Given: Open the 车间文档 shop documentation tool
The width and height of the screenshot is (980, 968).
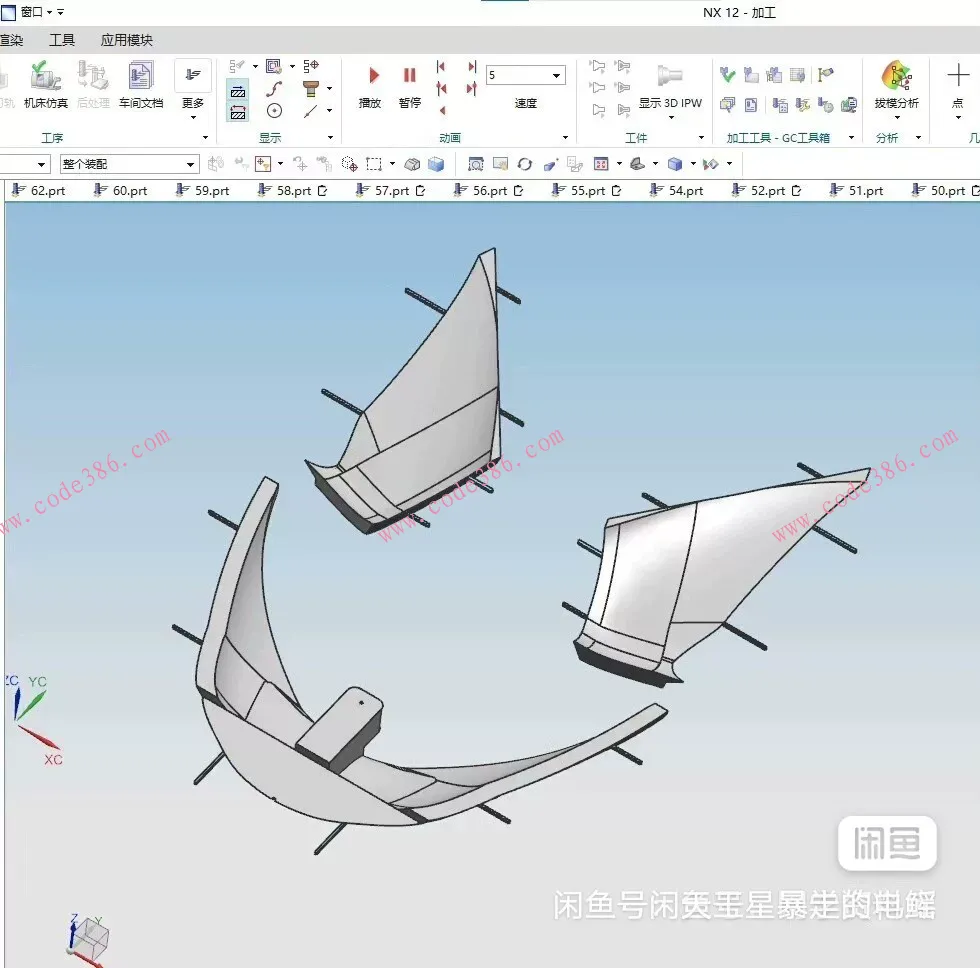Looking at the screenshot, I should pos(141,85).
